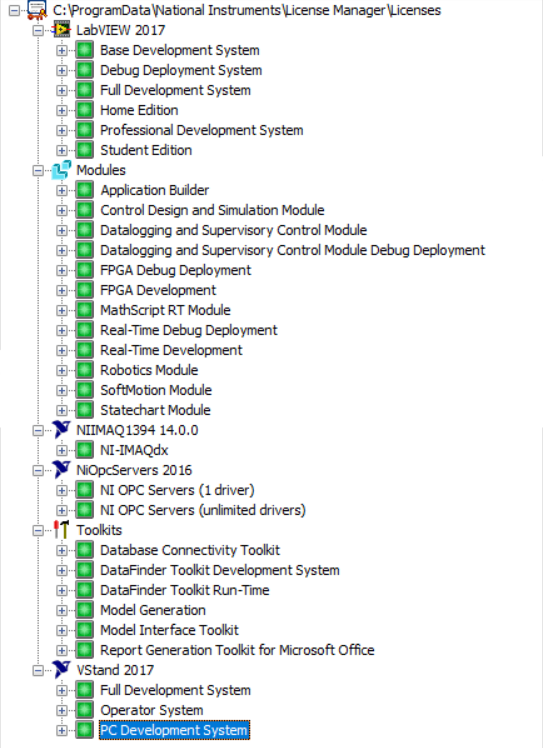
Task: Click green status icon for Home Edition
Action: [x=84, y=110]
